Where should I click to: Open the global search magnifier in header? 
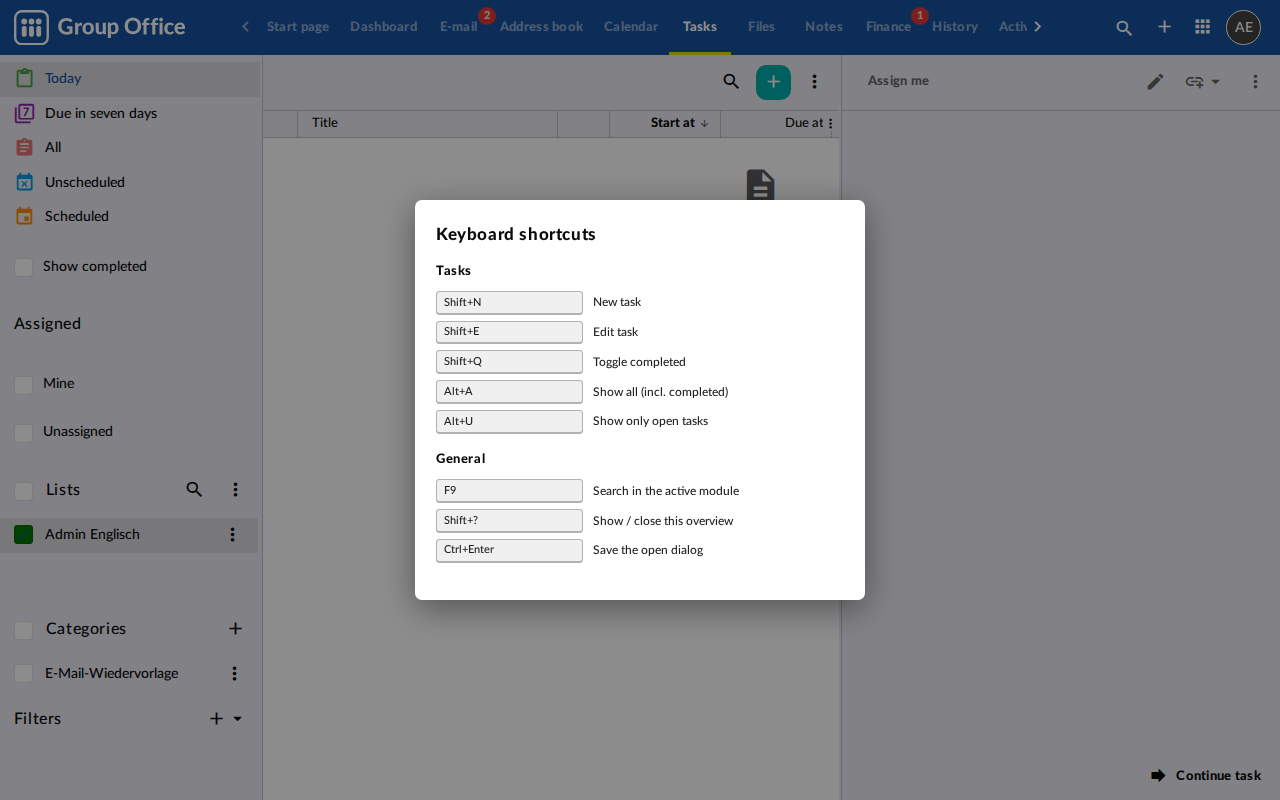1124,27
